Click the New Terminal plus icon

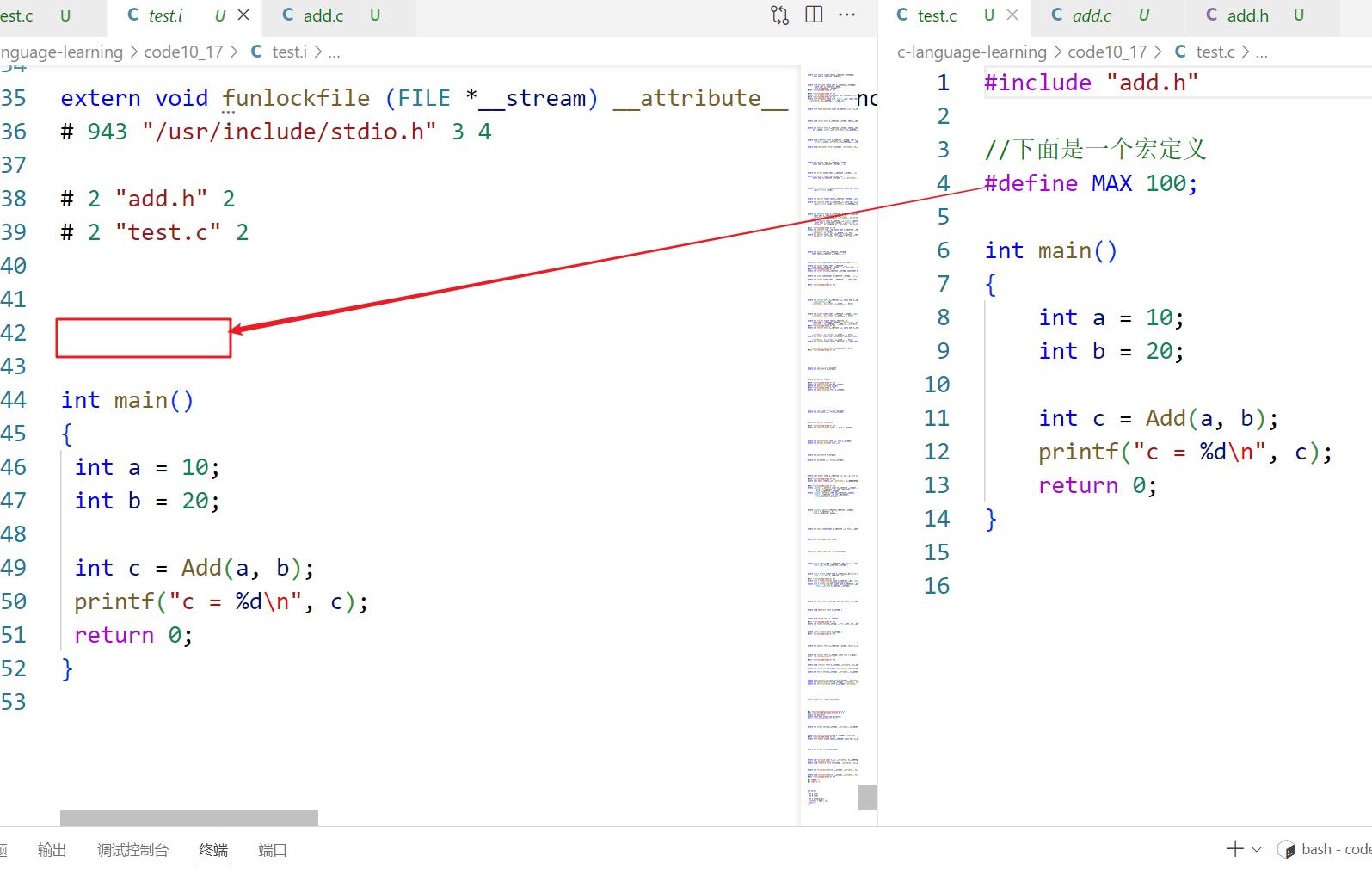[x=1235, y=849]
